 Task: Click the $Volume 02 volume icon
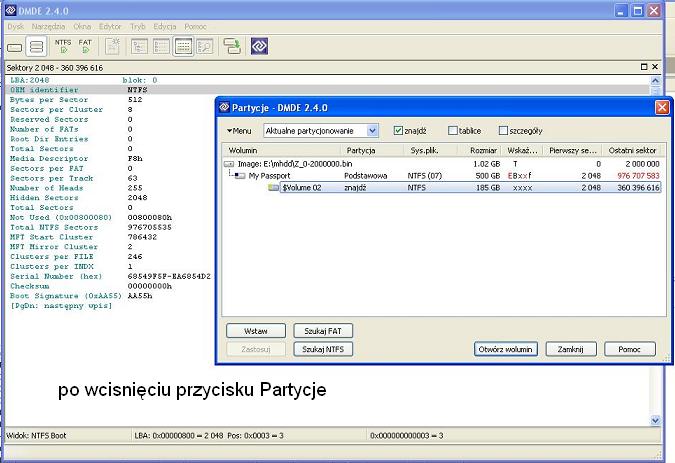click(273, 188)
